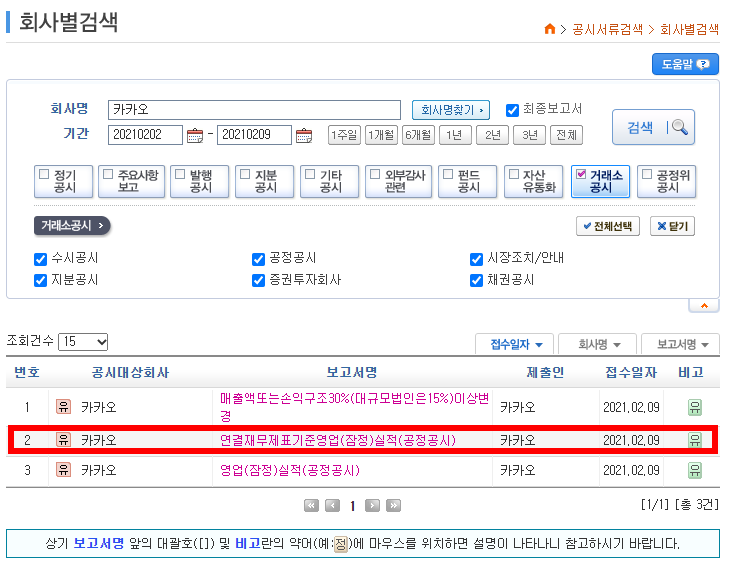Uncheck 공정공시 checkbox
Image resolution: width=730 pixels, height=571 pixels.
click(x=258, y=259)
